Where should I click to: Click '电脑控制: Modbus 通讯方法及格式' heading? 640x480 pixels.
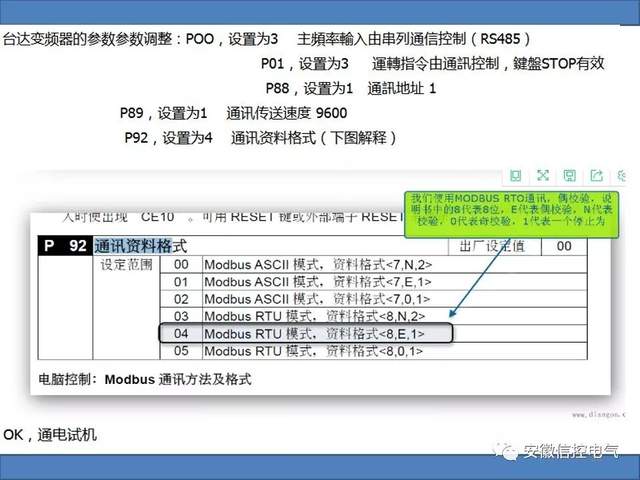point(145,379)
